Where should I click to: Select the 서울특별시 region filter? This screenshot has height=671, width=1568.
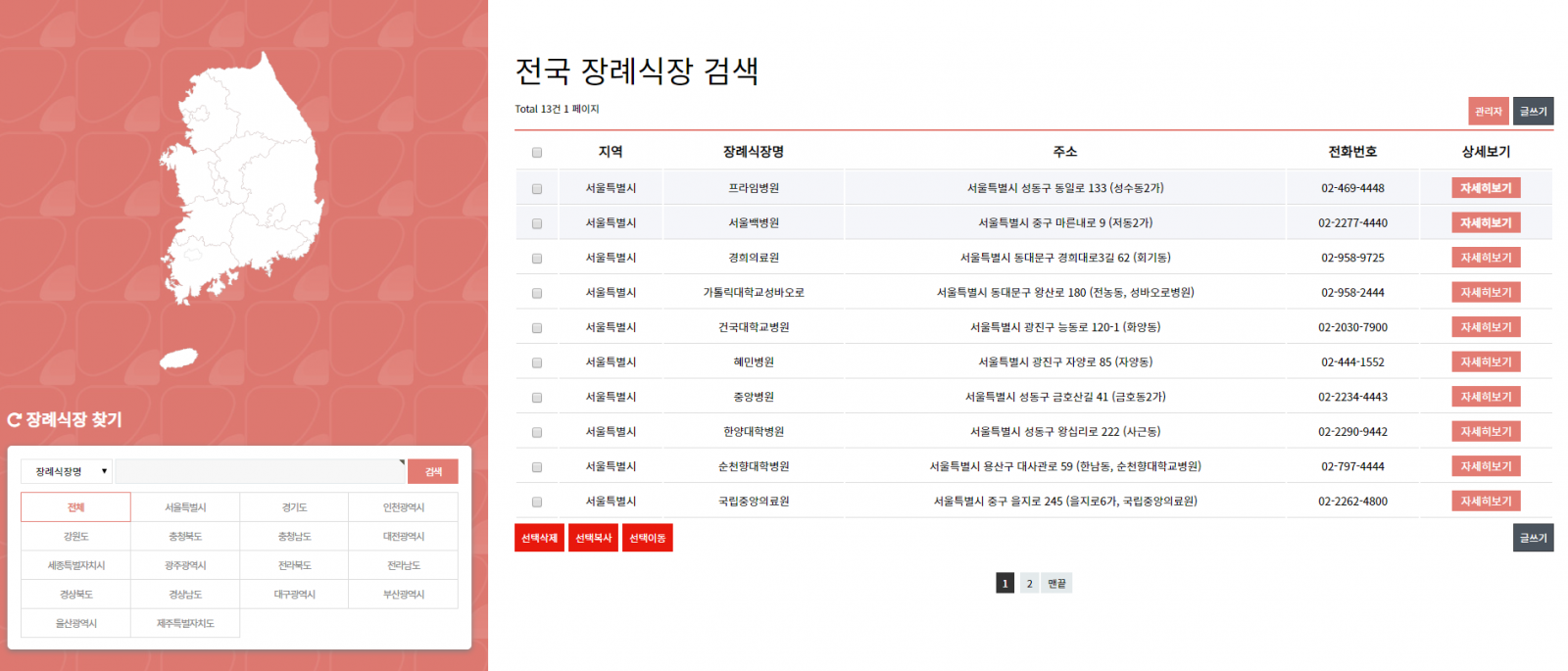(x=185, y=507)
